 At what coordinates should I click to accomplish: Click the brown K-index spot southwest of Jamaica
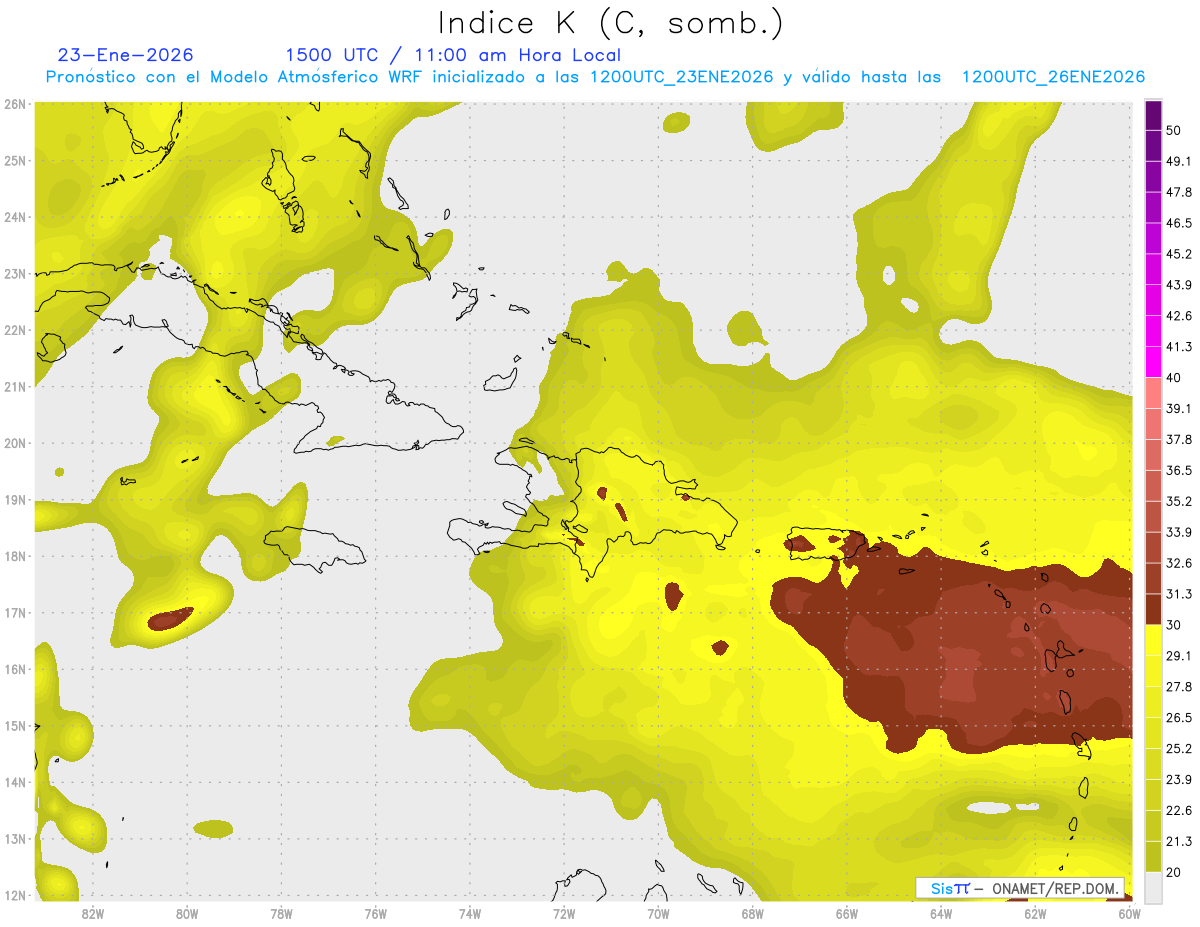point(171,619)
